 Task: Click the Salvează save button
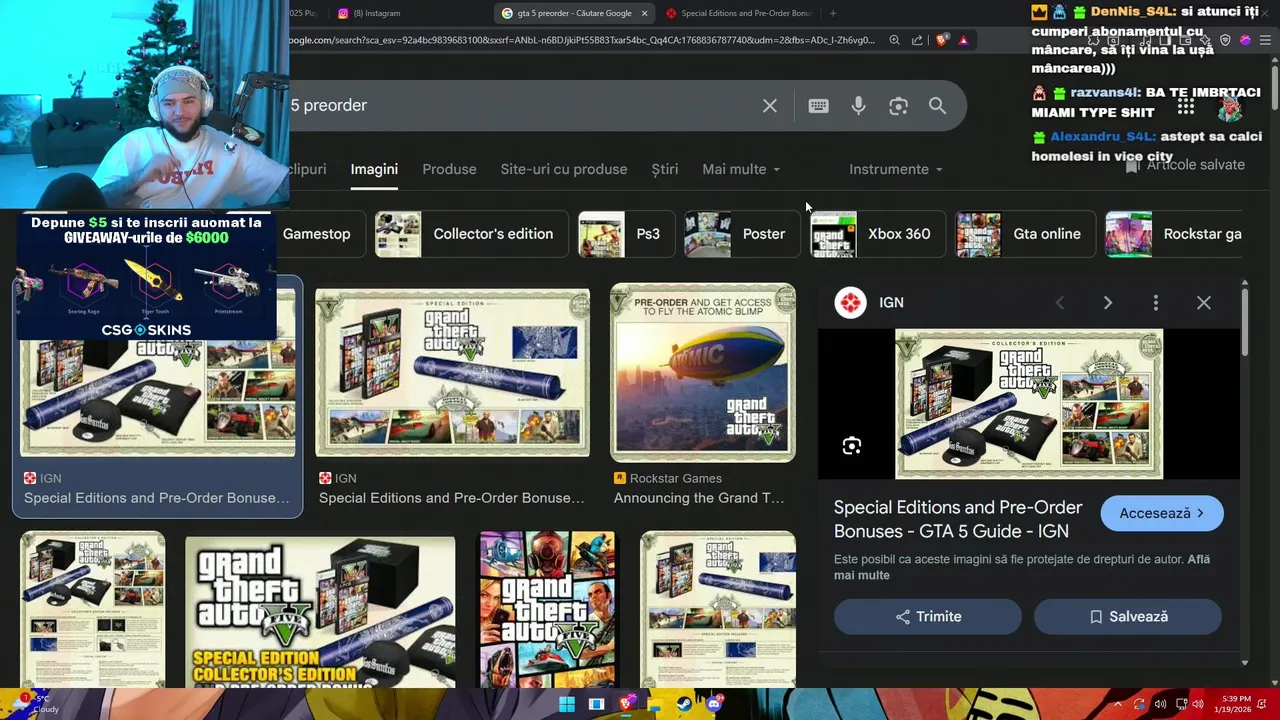tap(1128, 617)
